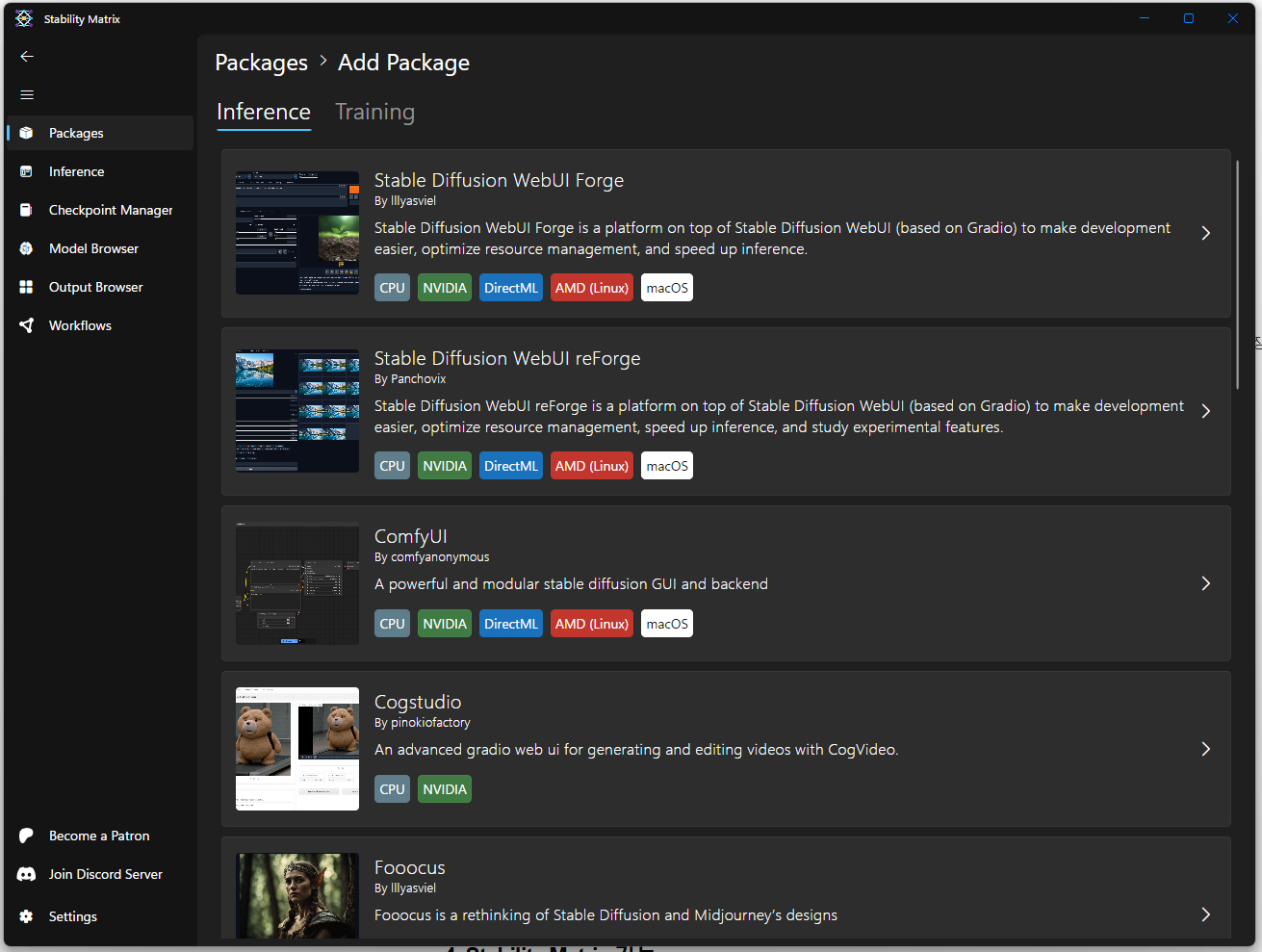
Task: Click the Fooocus title text
Action: click(410, 867)
